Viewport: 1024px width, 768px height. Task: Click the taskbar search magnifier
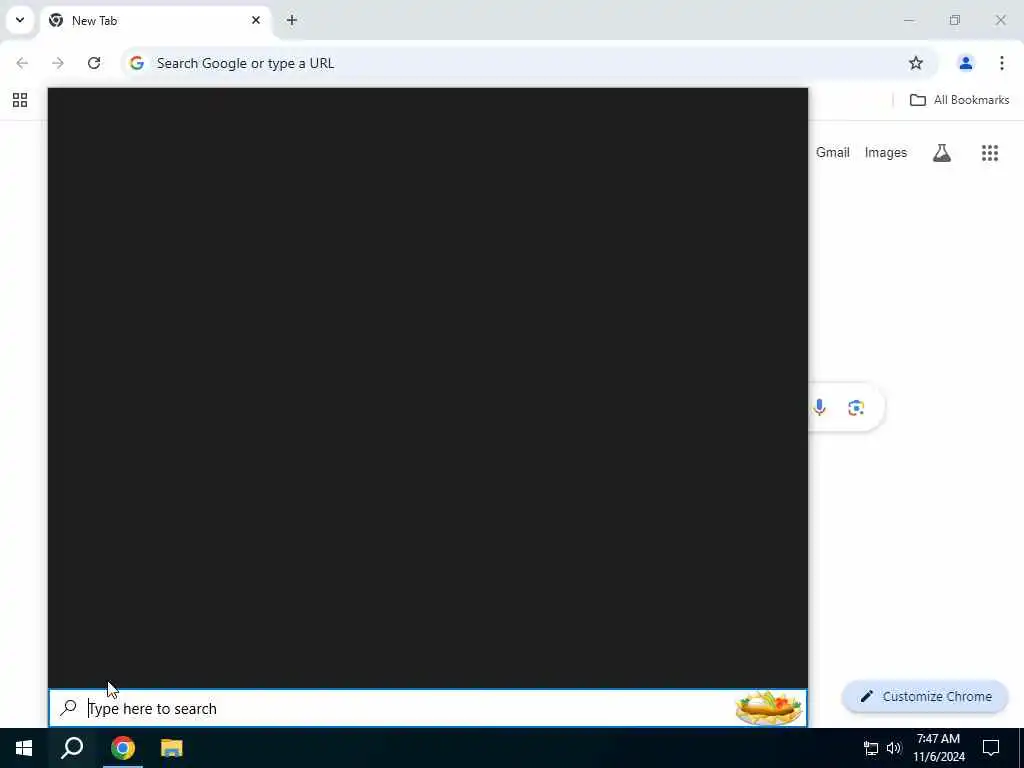coord(72,748)
